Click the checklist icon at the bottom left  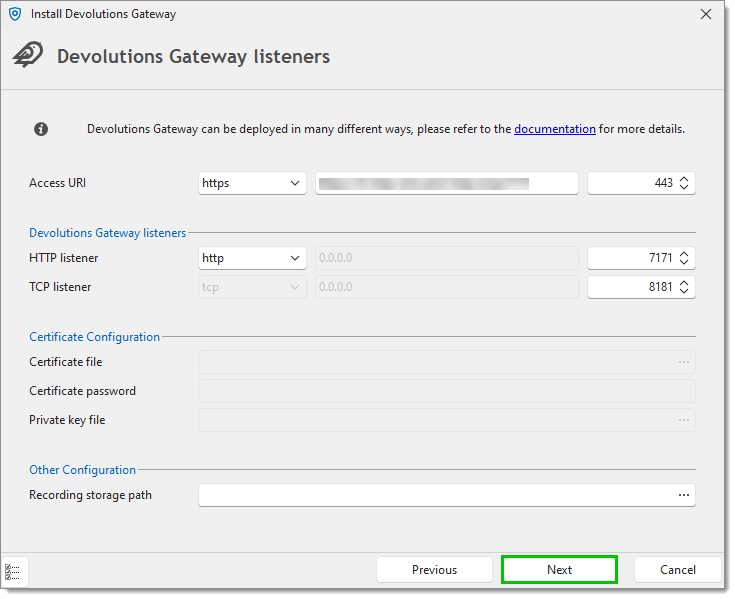point(13,574)
